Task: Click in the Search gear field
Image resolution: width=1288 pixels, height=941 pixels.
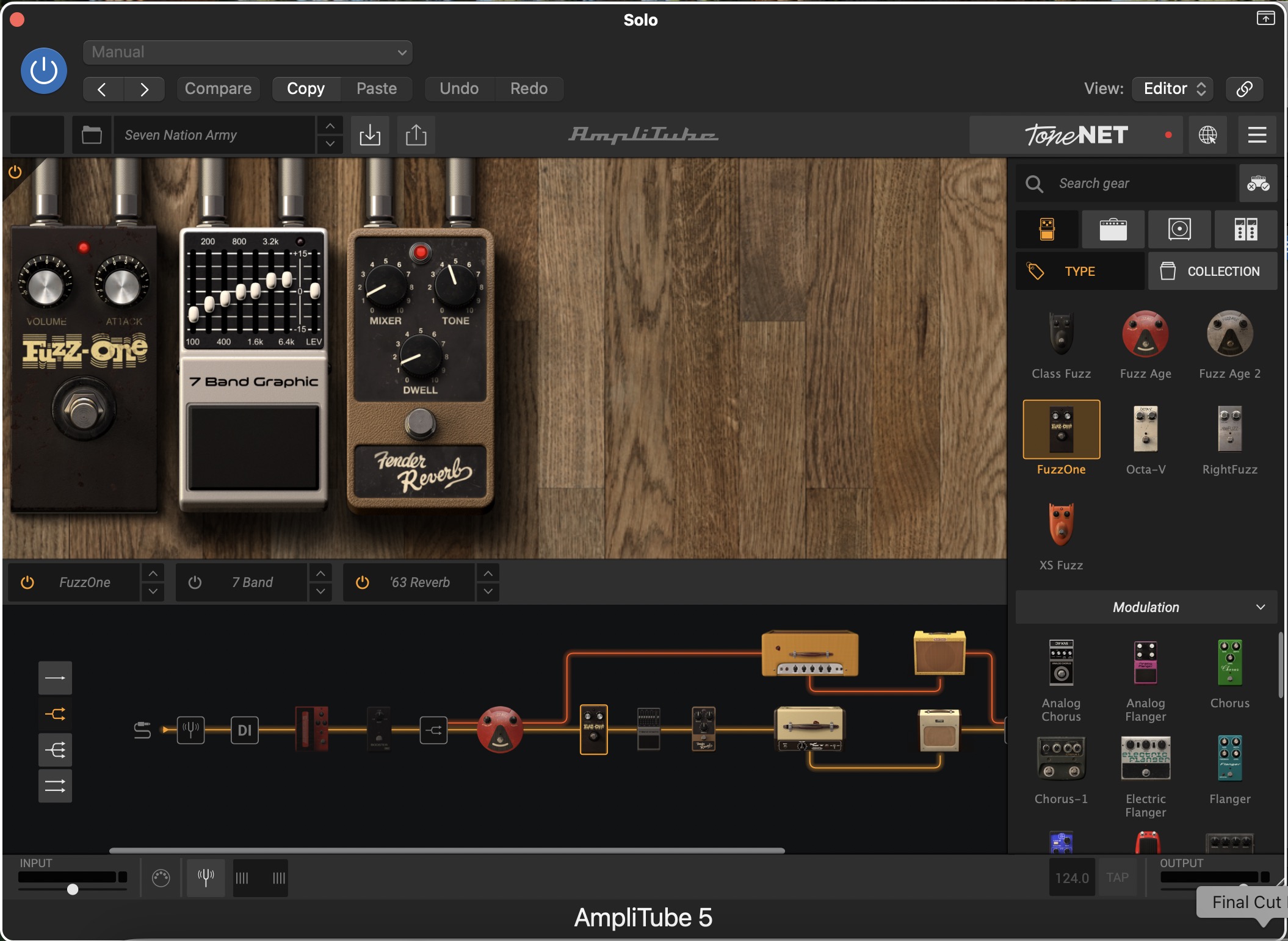Action: pyautogui.click(x=1126, y=183)
